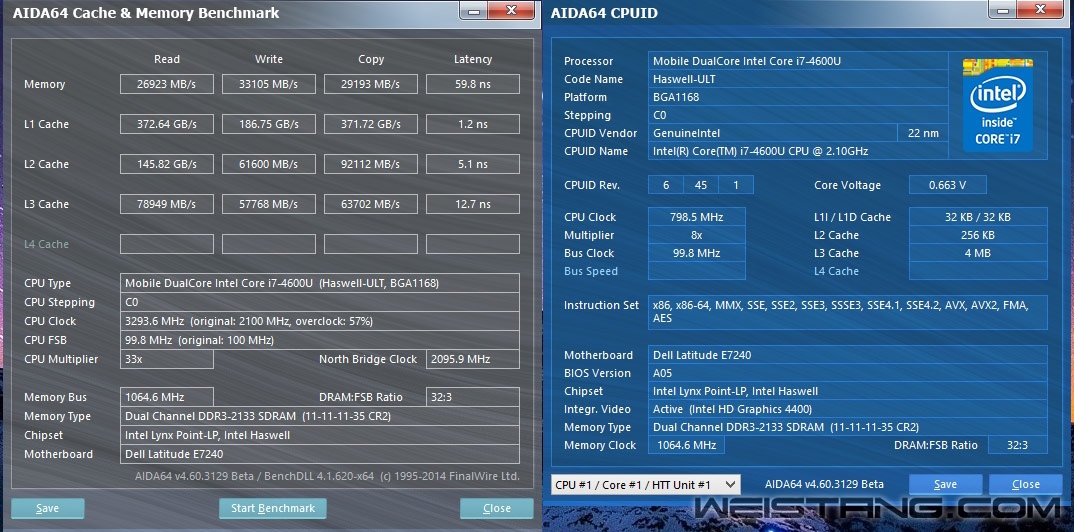Click the 22 nm process value
Screen dimensions: 1074x532
coord(923,133)
